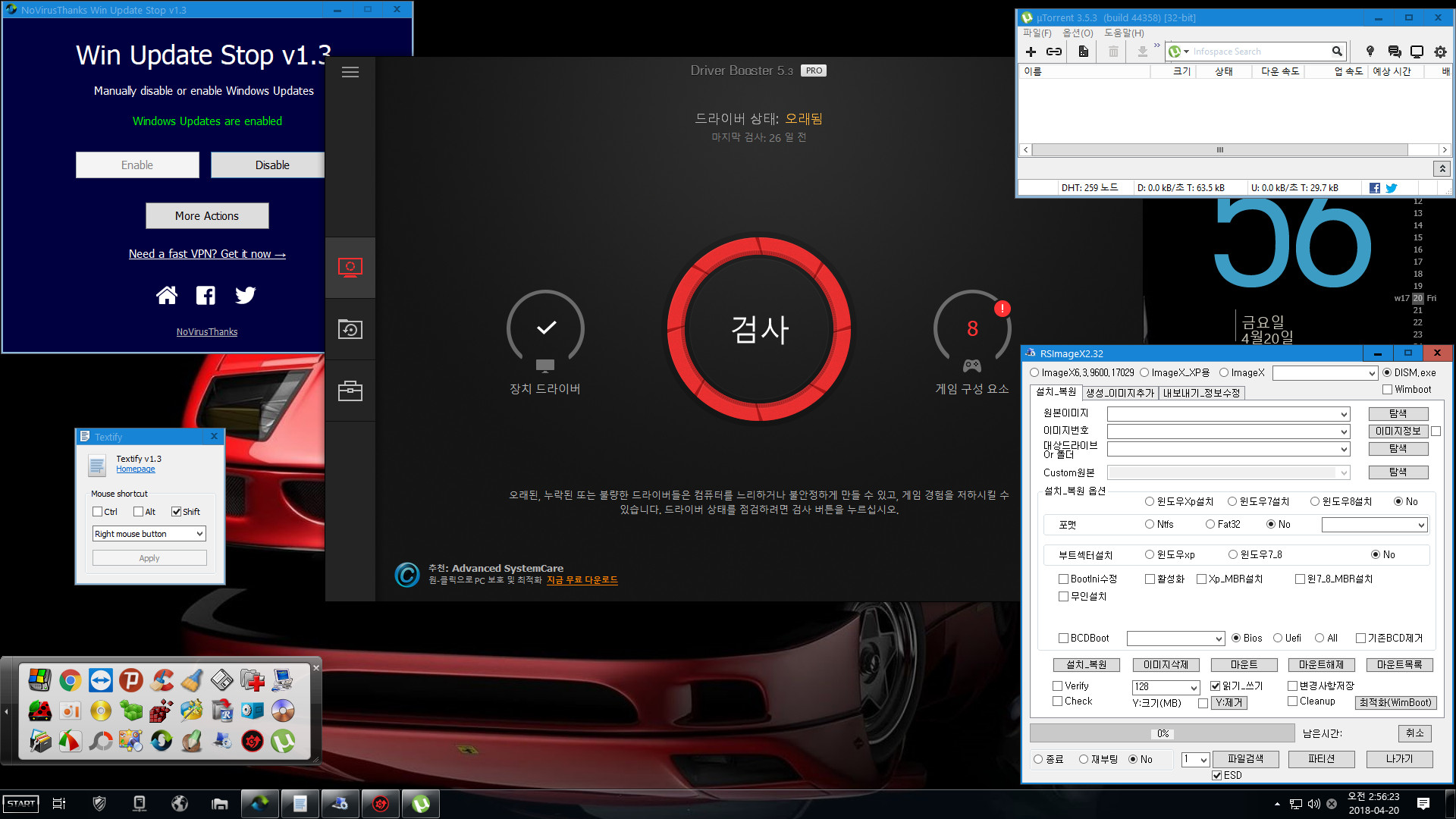Image resolution: width=1456 pixels, height=819 pixels.
Task: Click the Add Torrent plus icon in uTorrent
Action: (1031, 52)
